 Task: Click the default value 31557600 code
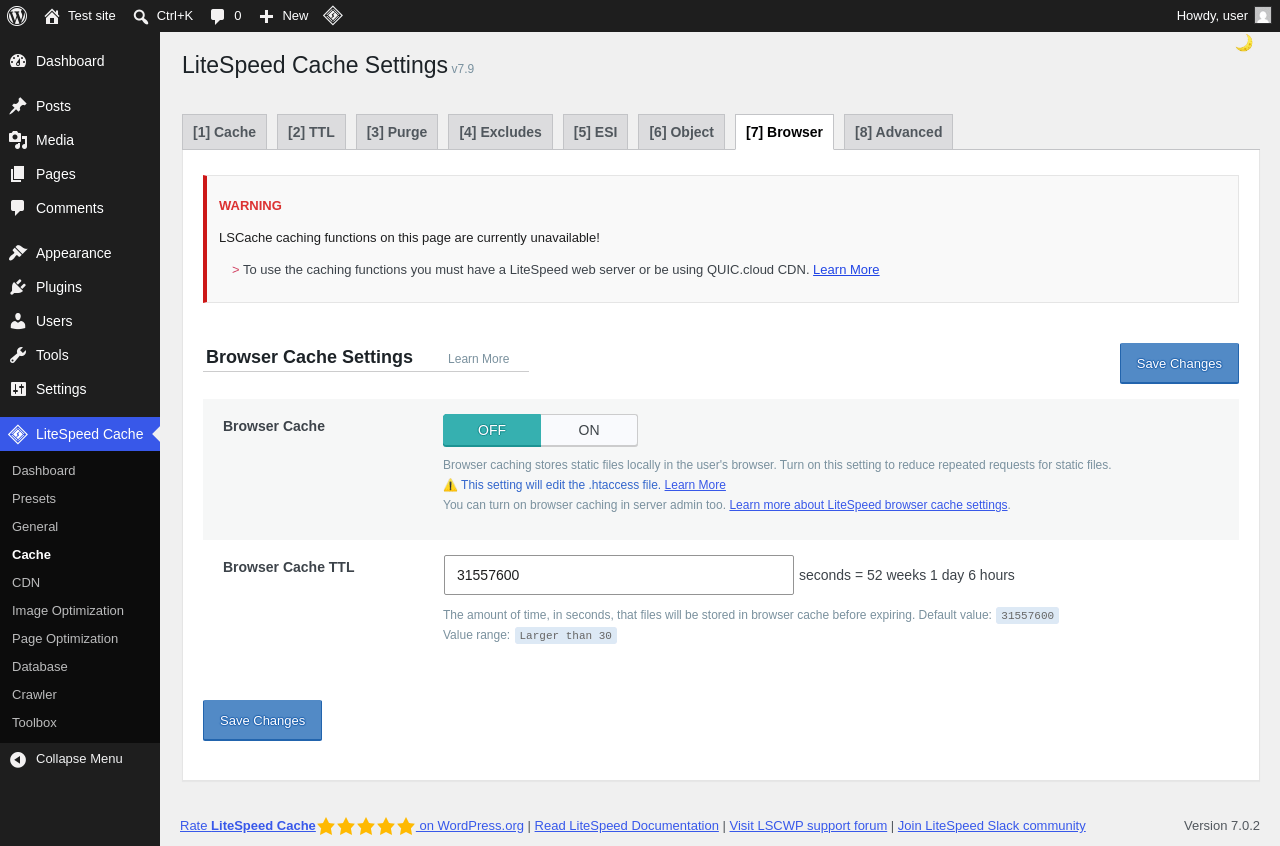(x=1027, y=616)
